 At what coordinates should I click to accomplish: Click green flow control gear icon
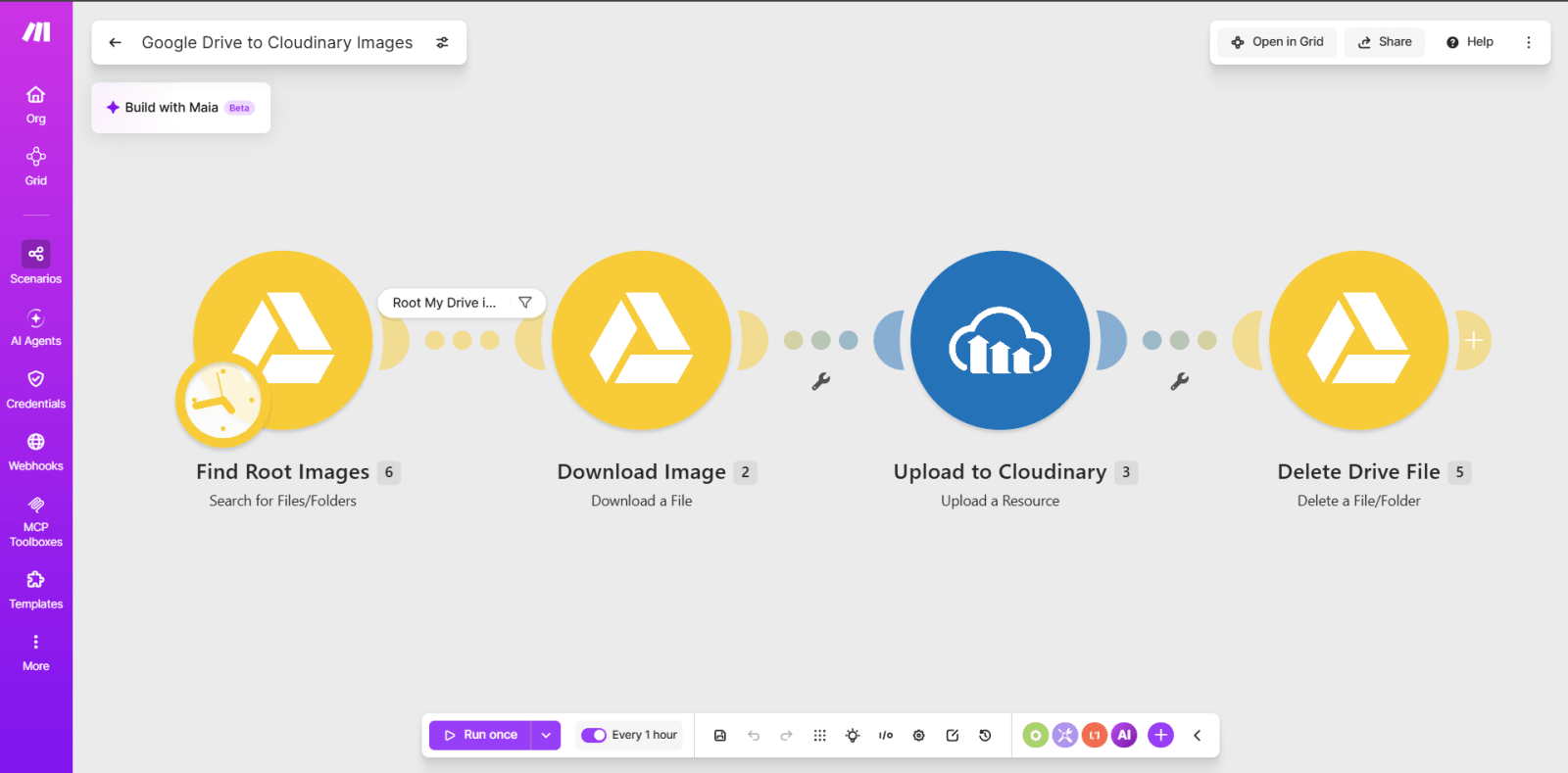point(1036,735)
